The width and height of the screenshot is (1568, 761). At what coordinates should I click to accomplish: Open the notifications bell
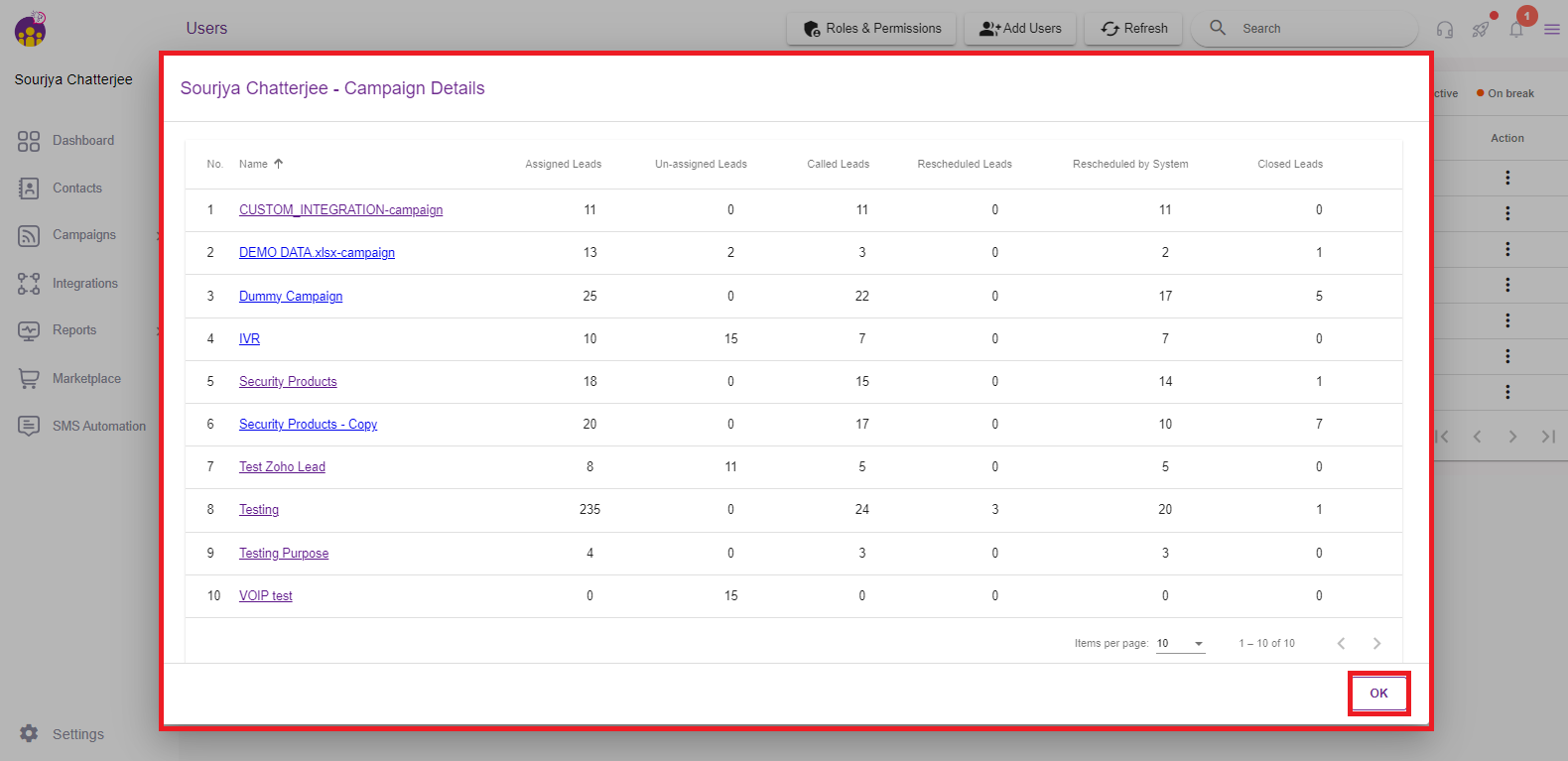click(1516, 30)
